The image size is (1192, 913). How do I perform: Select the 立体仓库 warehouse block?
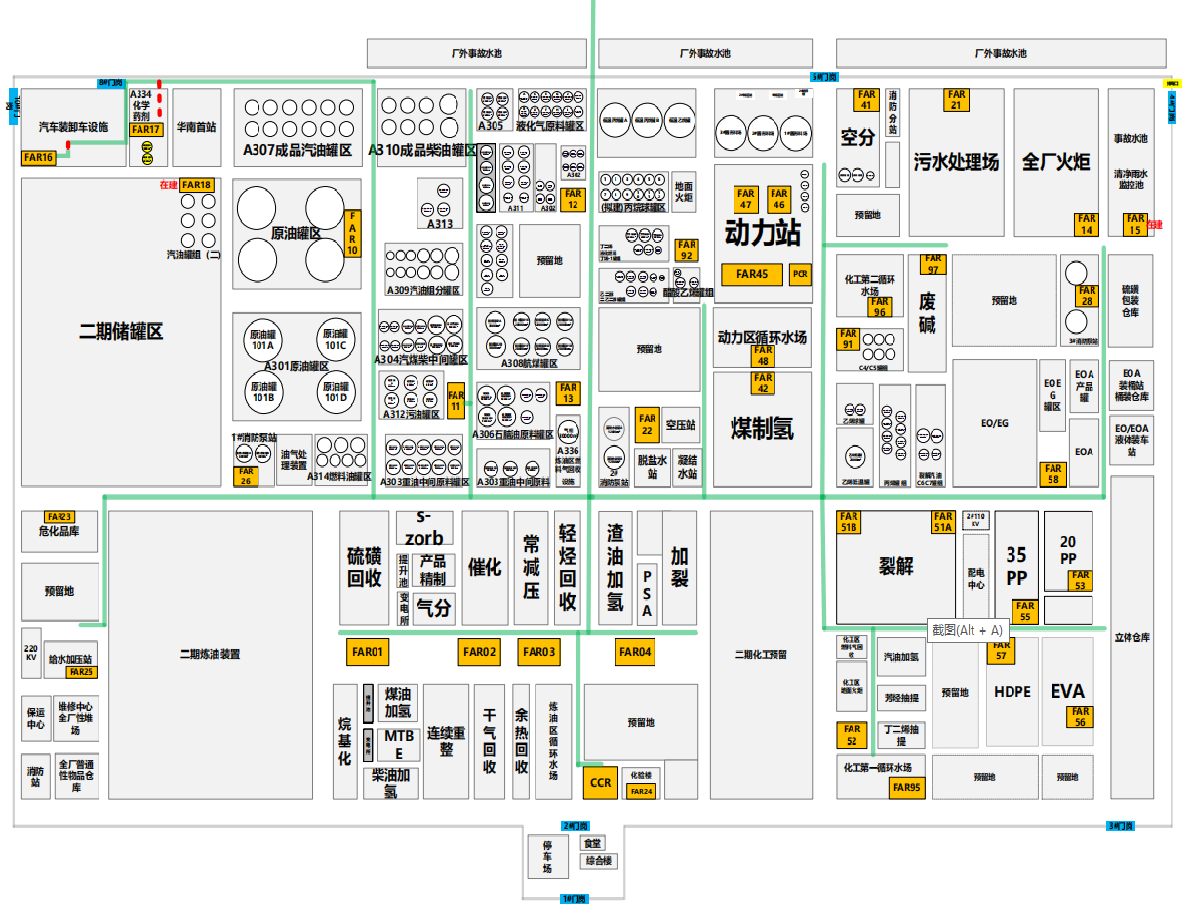1132,637
